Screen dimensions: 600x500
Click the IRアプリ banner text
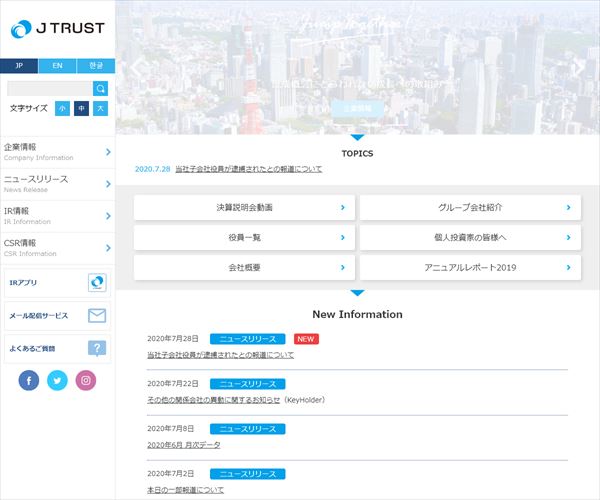coord(23,283)
